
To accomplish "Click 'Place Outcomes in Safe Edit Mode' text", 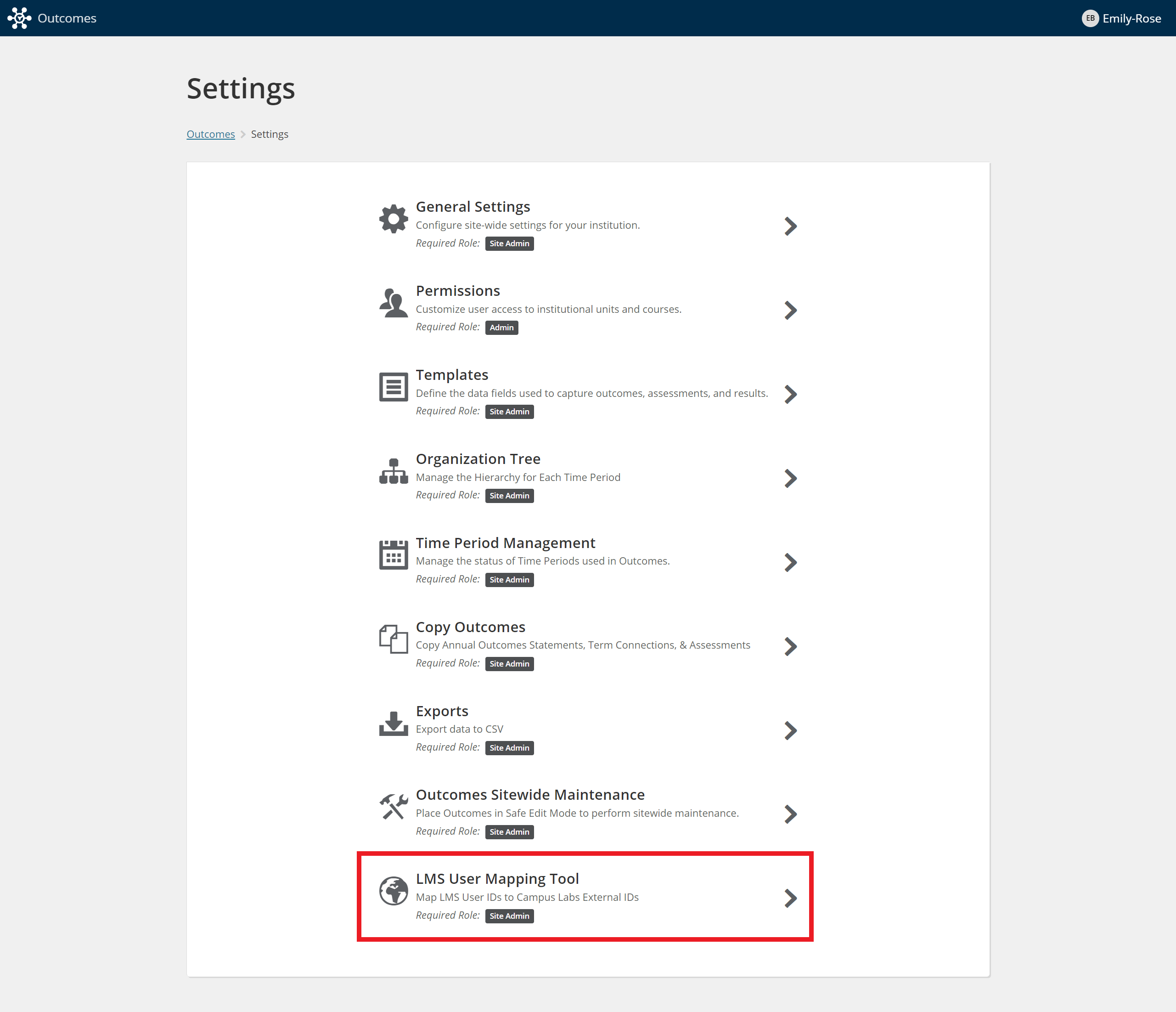I will click(577, 813).
